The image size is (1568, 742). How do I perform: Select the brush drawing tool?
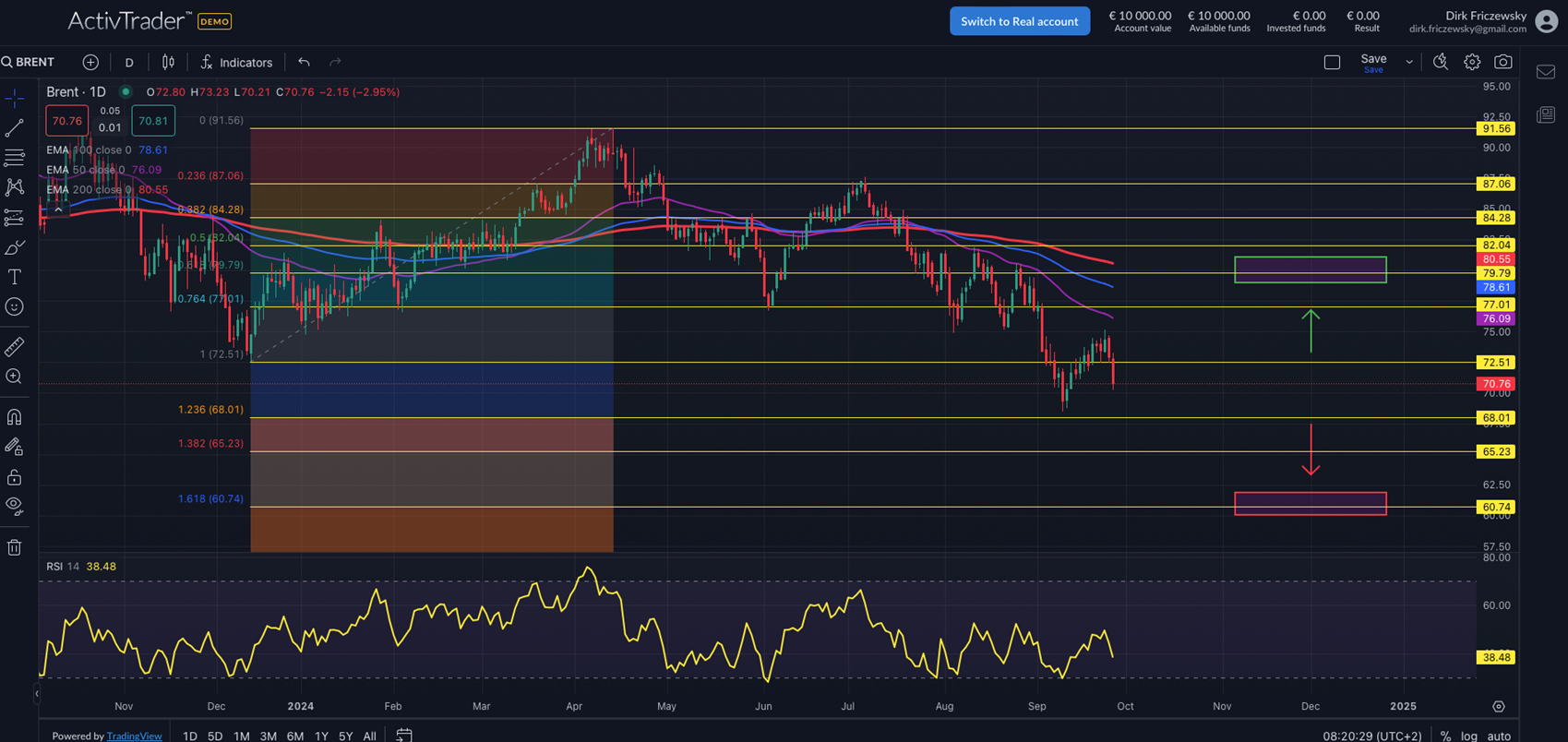point(15,247)
